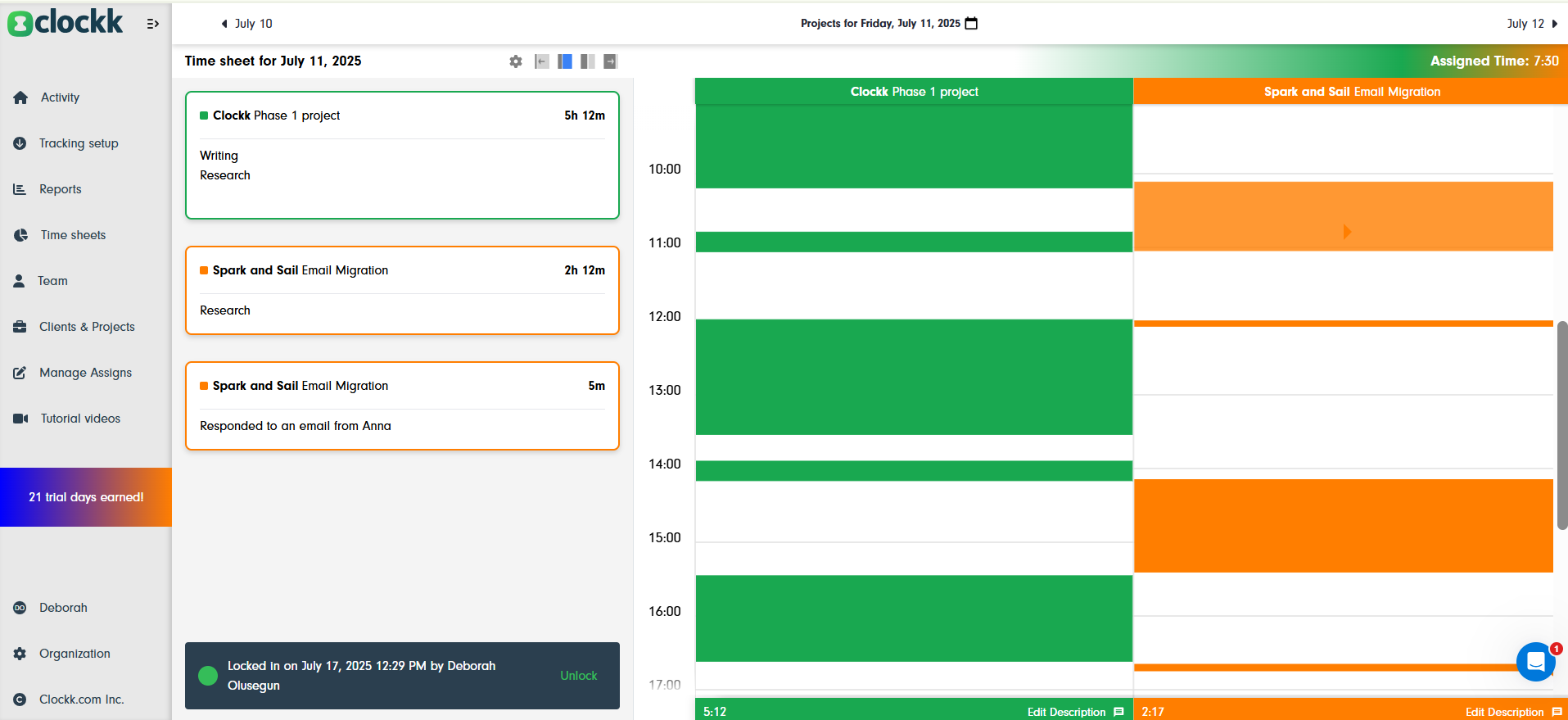The width and height of the screenshot is (1568, 720).
Task: Select thin orange block at 12:00
Action: (1344, 324)
